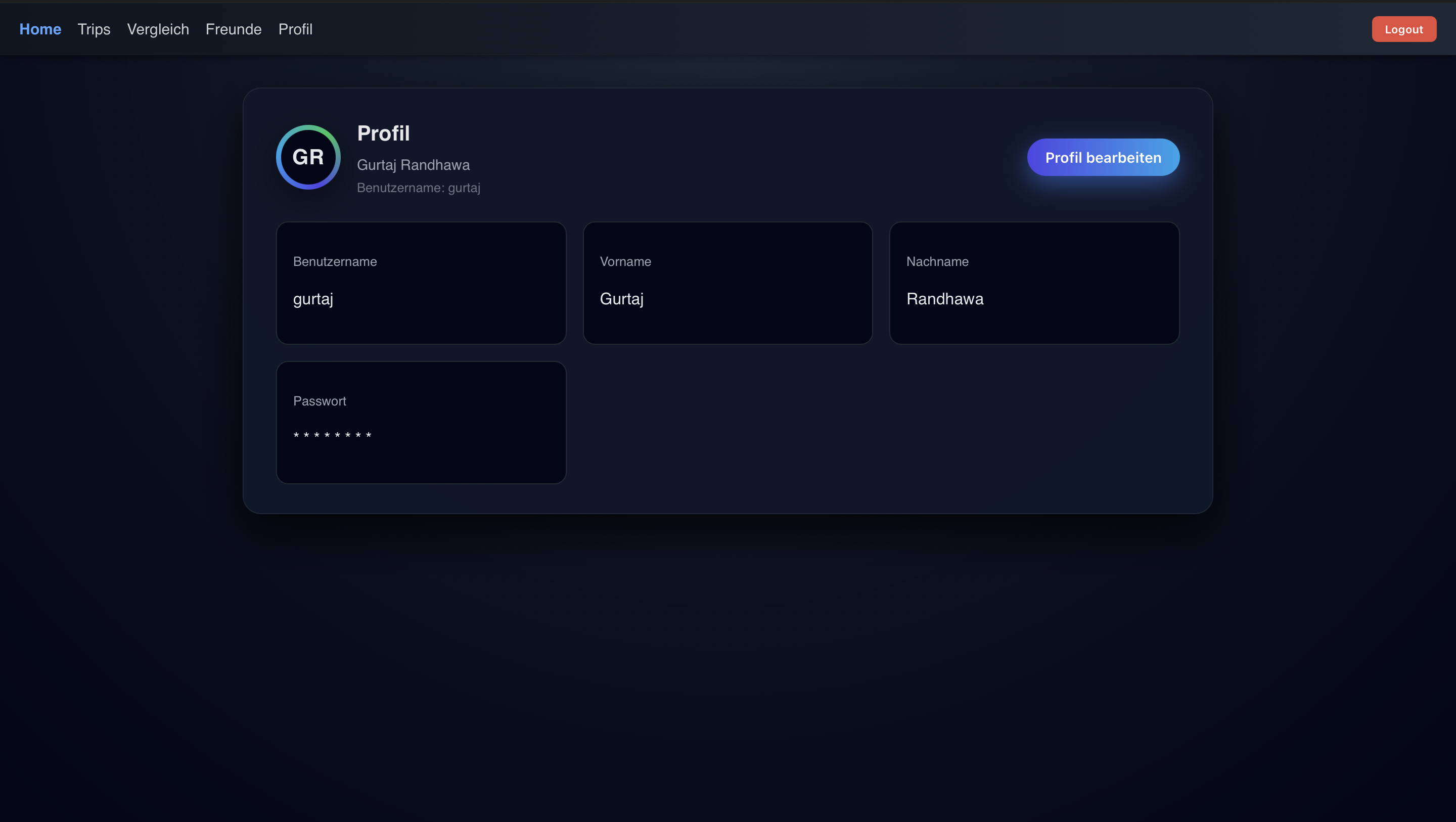Open the Freunde page
This screenshot has width=1456, height=822.
233,29
